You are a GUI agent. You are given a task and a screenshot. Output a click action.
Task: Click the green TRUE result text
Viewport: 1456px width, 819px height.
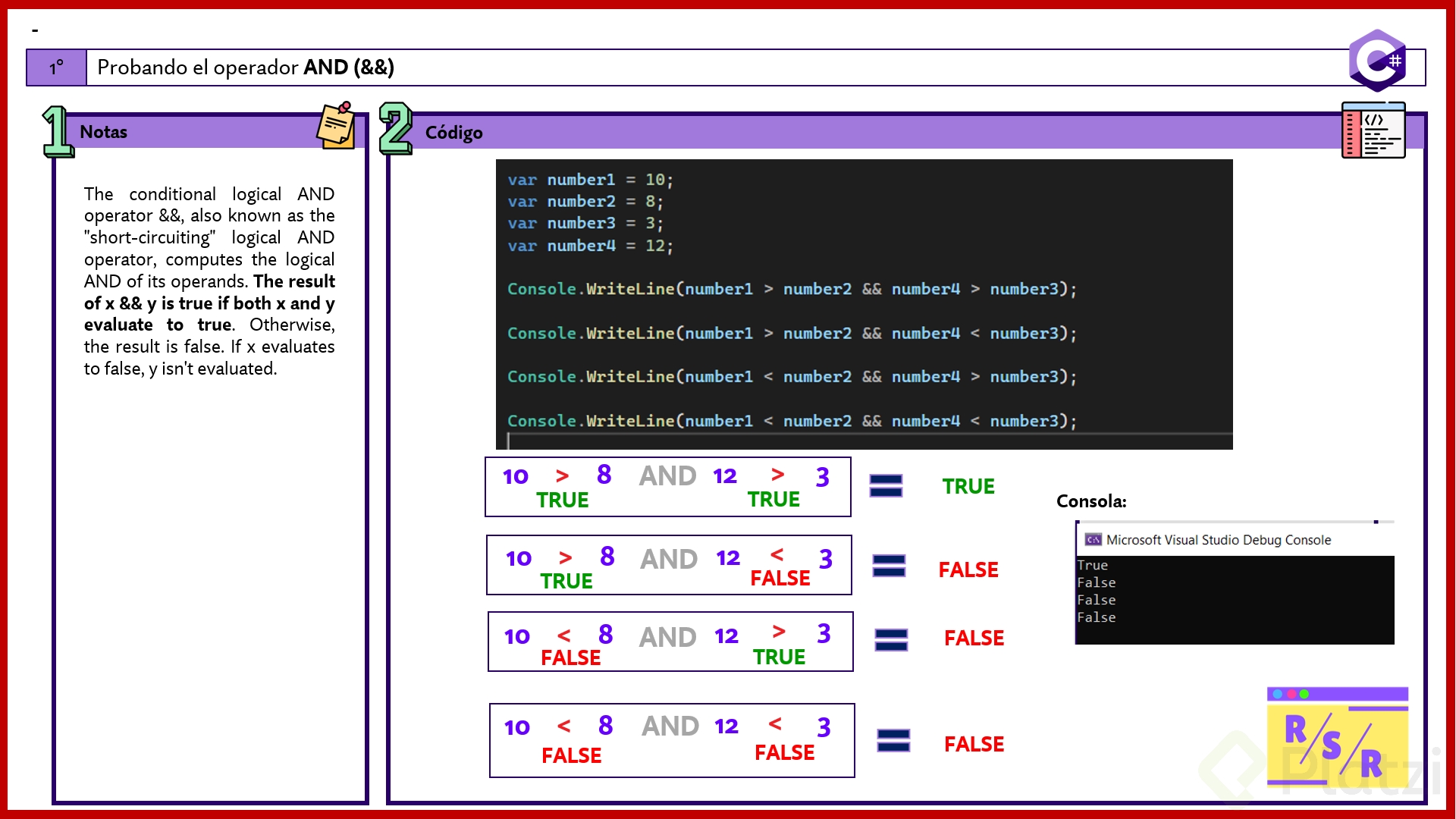coord(968,487)
